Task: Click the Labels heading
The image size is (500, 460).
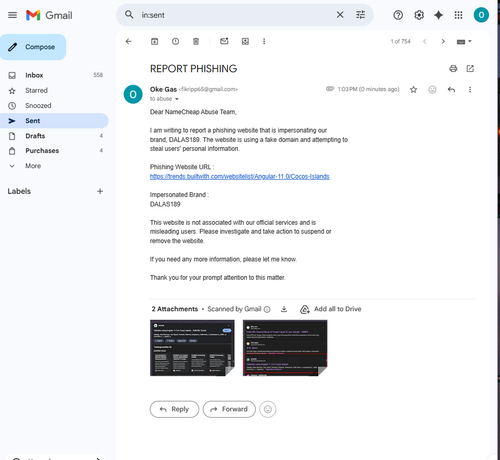Action: (19, 191)
